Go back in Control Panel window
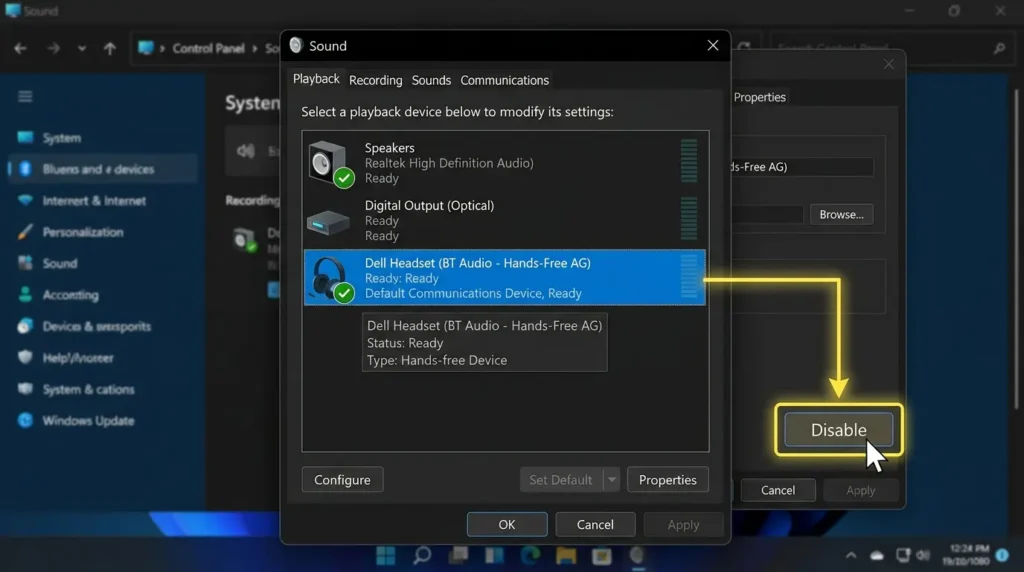This screenshot has width=1024, height=572. tap(20, 48)
